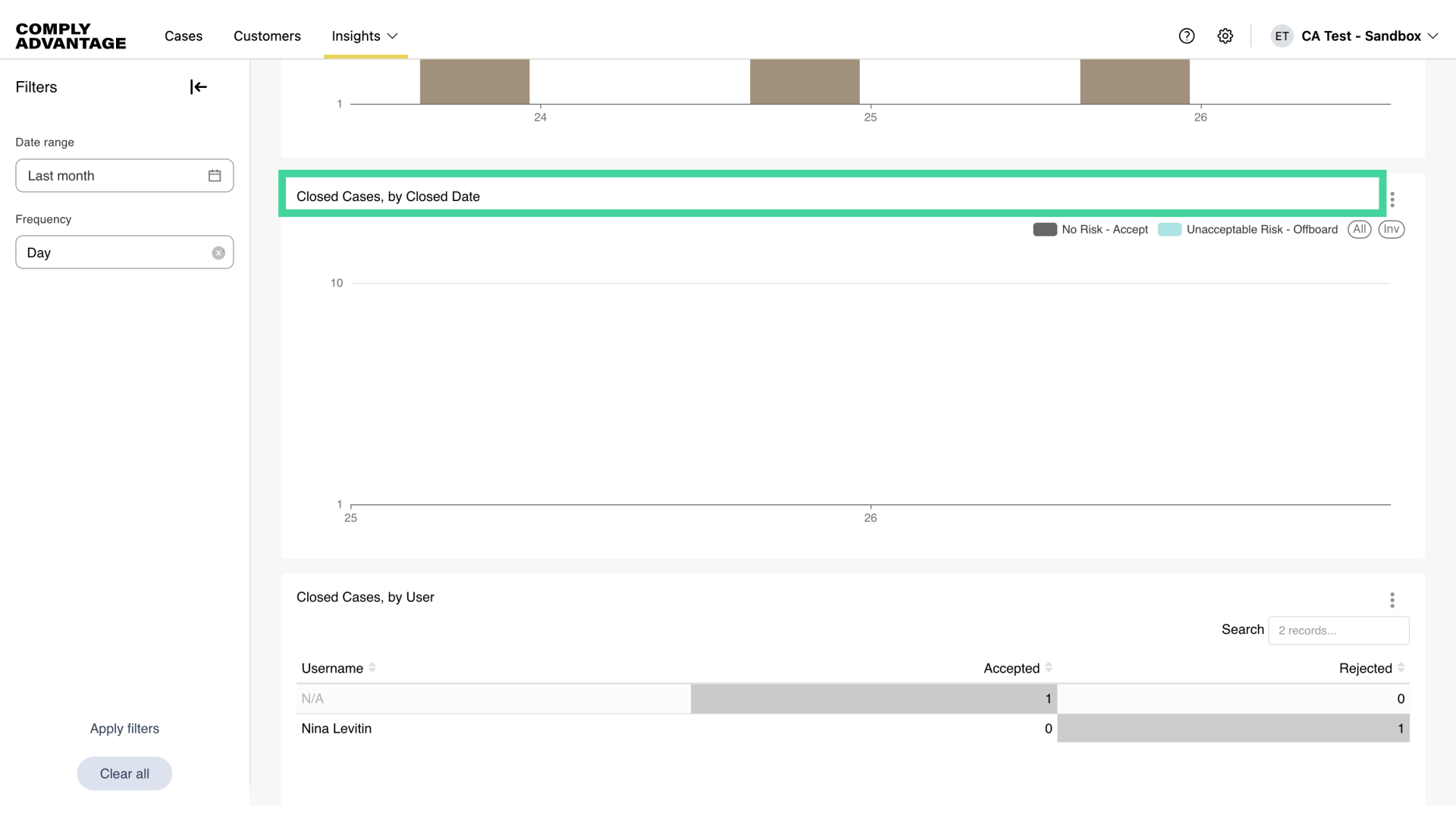Select All legend series button
The image size is (1456, 819).
(x=1359, y=229)
